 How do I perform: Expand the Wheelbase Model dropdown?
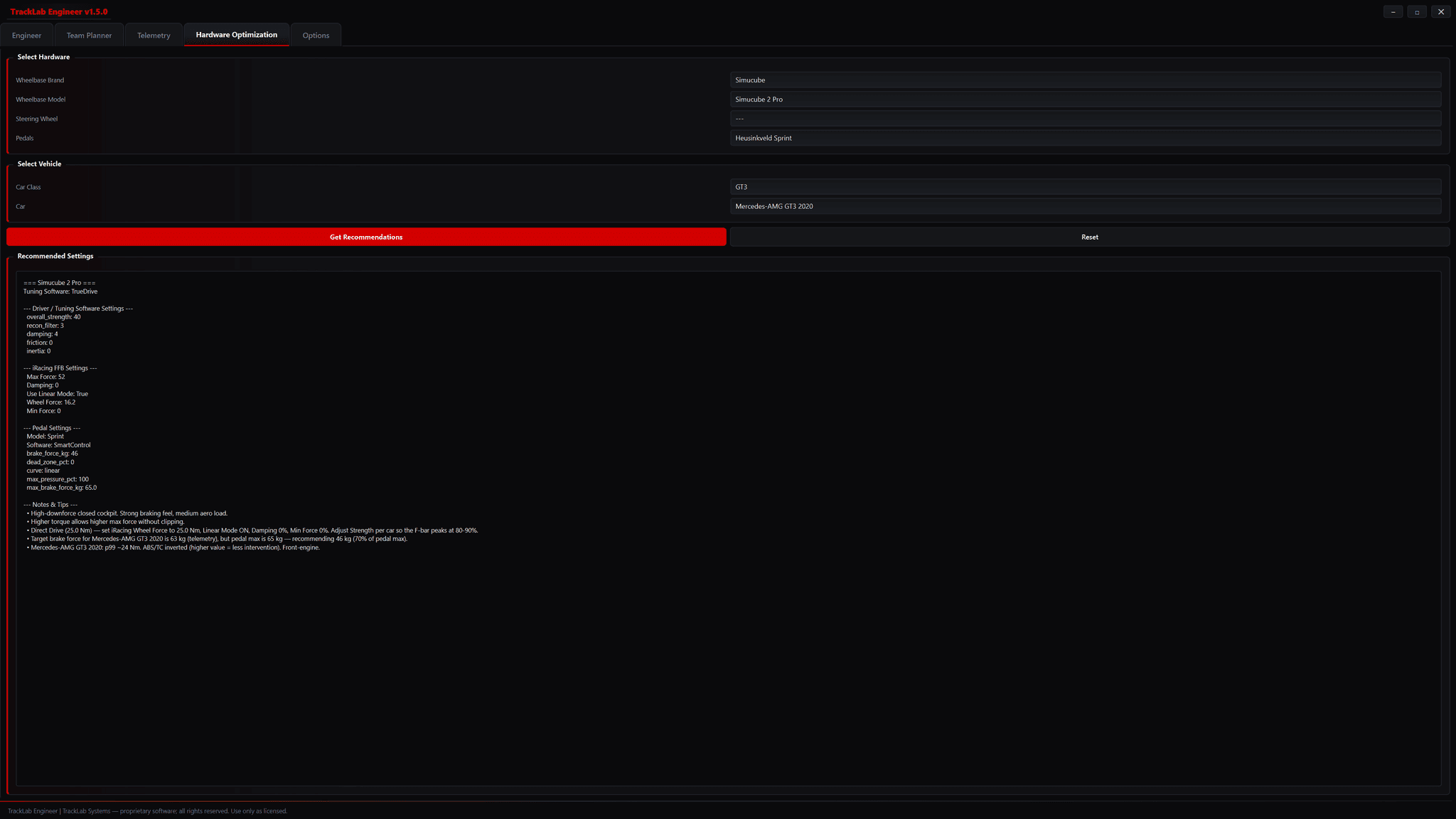tap(1086, 100)
